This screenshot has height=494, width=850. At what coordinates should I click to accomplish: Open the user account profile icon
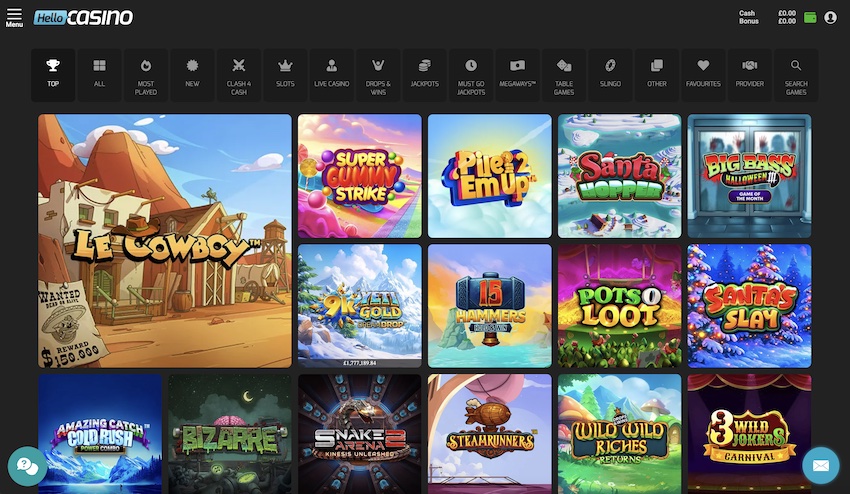tap(830, 17)
